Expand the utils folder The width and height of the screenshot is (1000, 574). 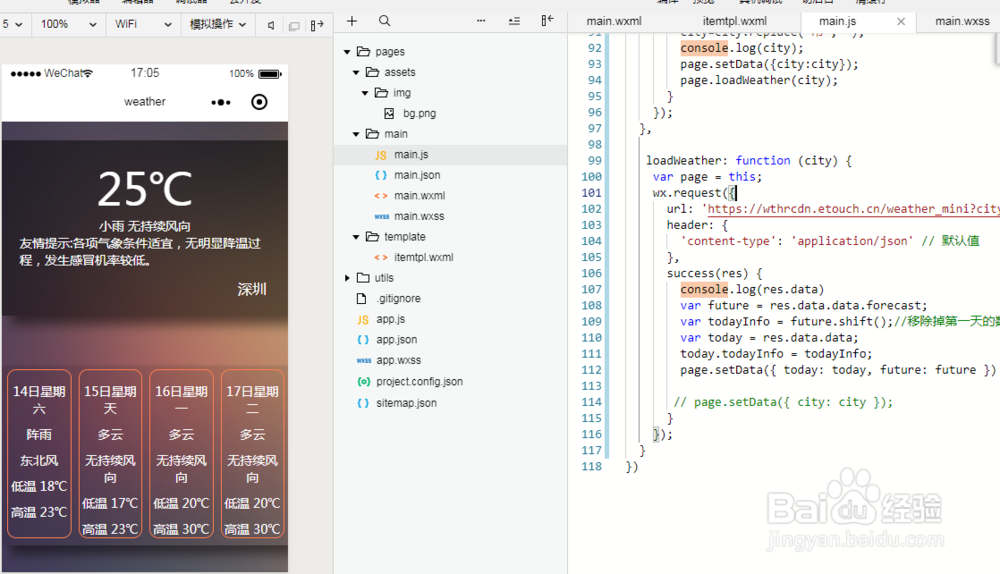(x=347, y=278)
